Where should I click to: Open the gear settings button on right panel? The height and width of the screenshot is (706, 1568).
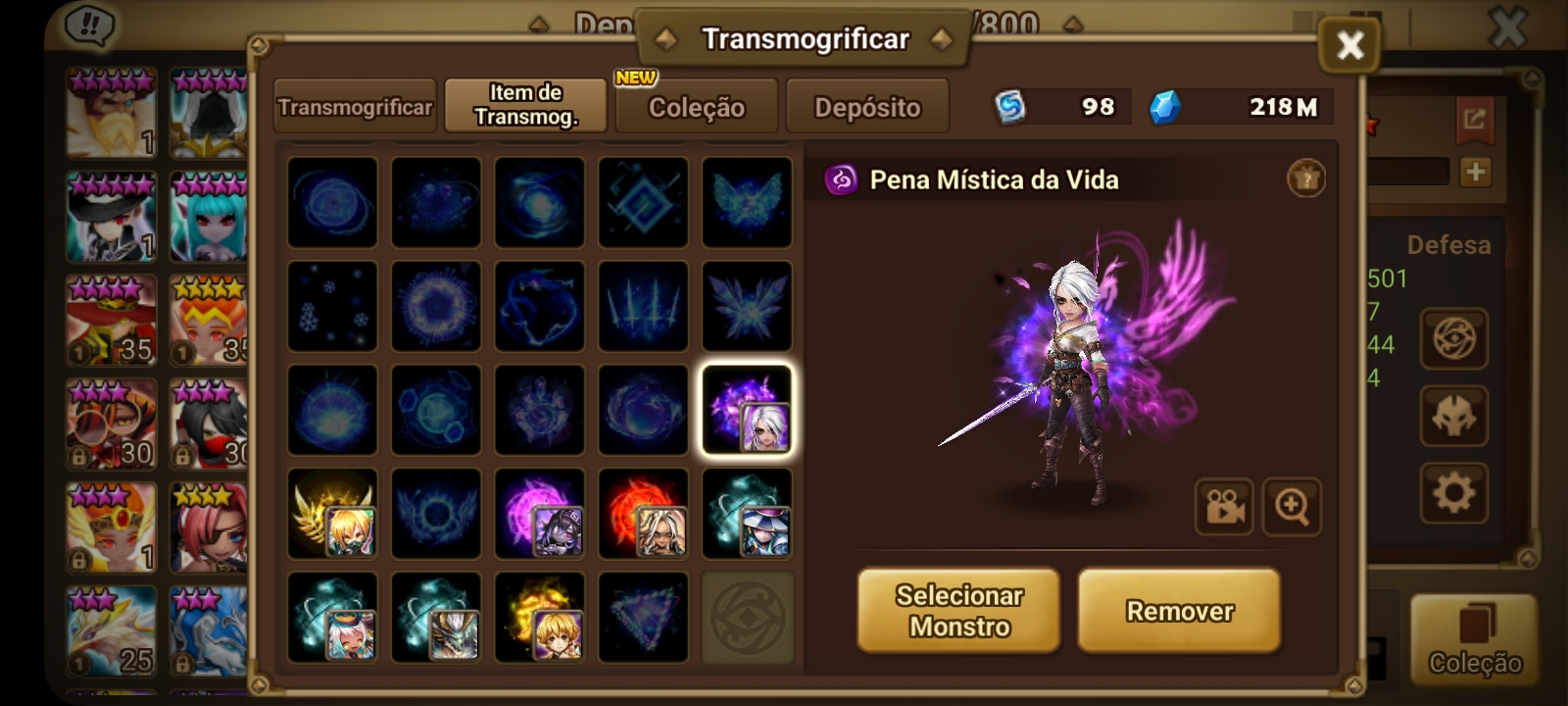coord(1453,492)
